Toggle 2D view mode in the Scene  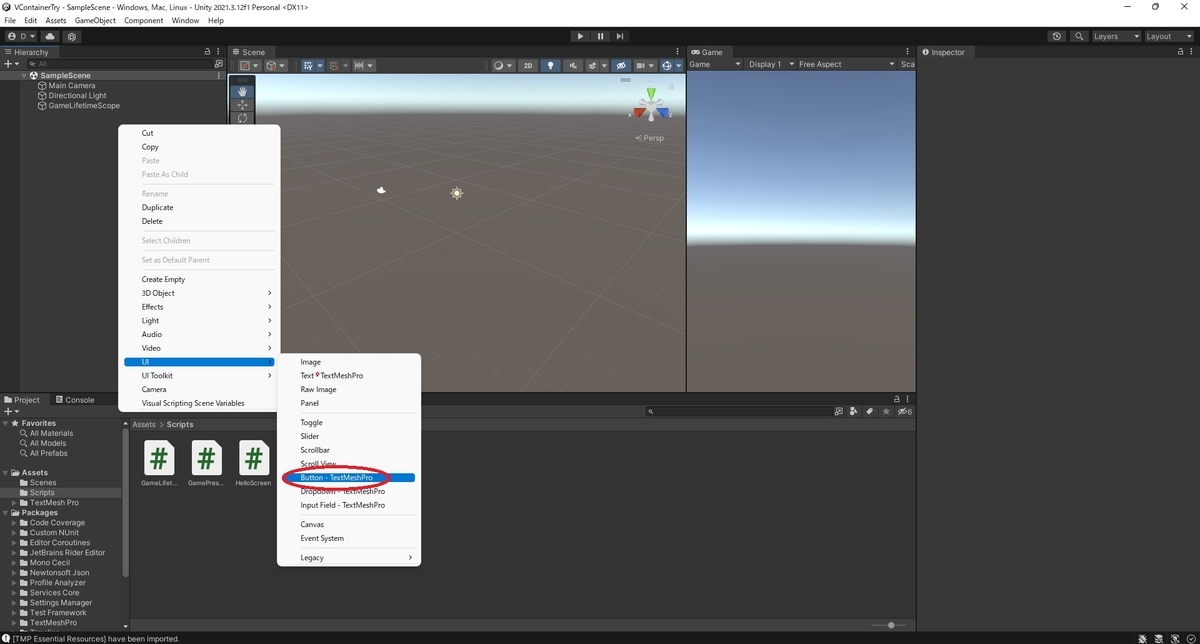click(x=529, y=66)
